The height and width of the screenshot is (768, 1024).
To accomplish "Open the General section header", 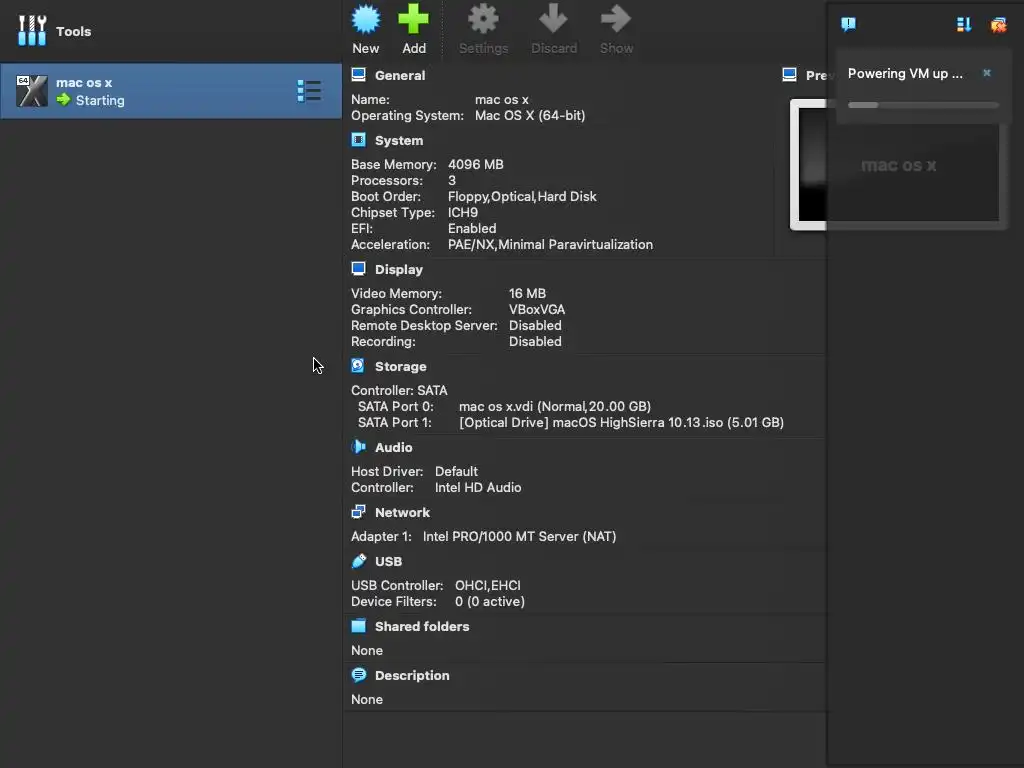I will click(x=400, y=75).
